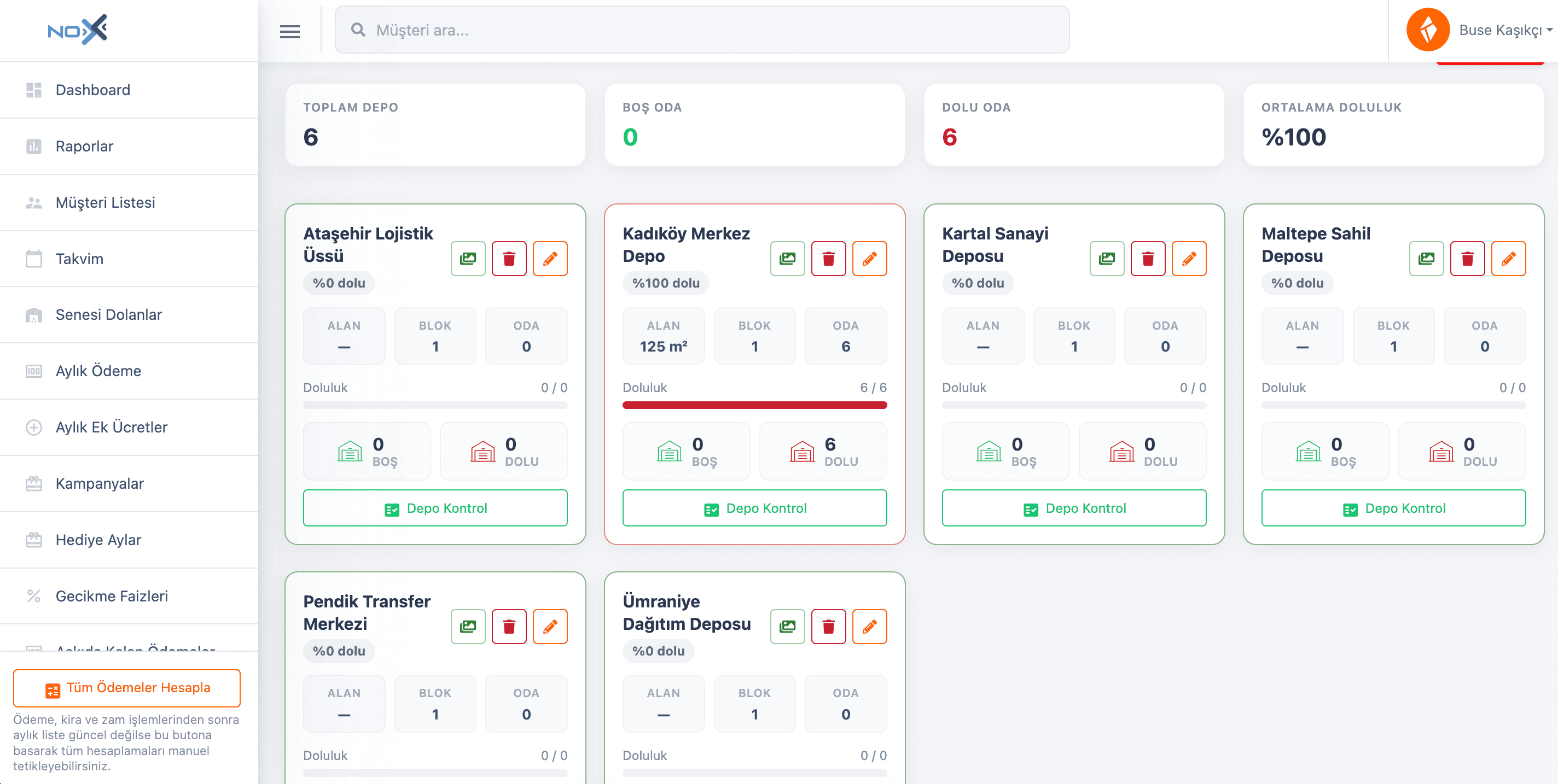Delete Ümraniye Dağıtım Deposu
Screen dimensions: 1558x784
point(829,626)
